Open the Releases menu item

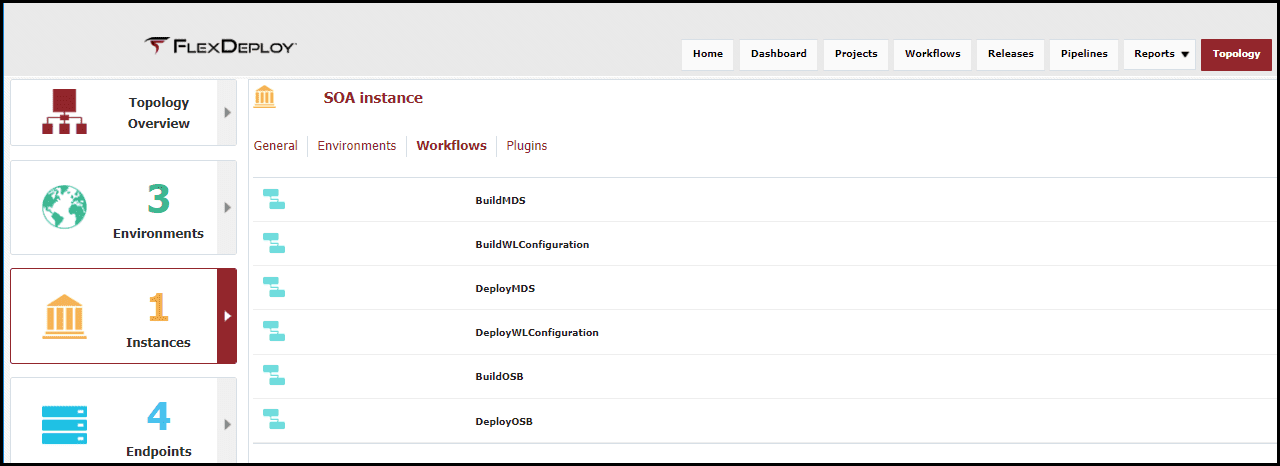coord(1011,54)
